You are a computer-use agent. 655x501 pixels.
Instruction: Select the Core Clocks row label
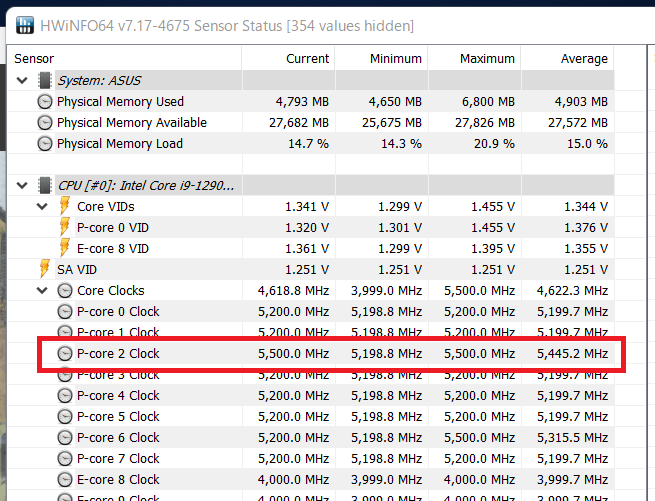111,290
